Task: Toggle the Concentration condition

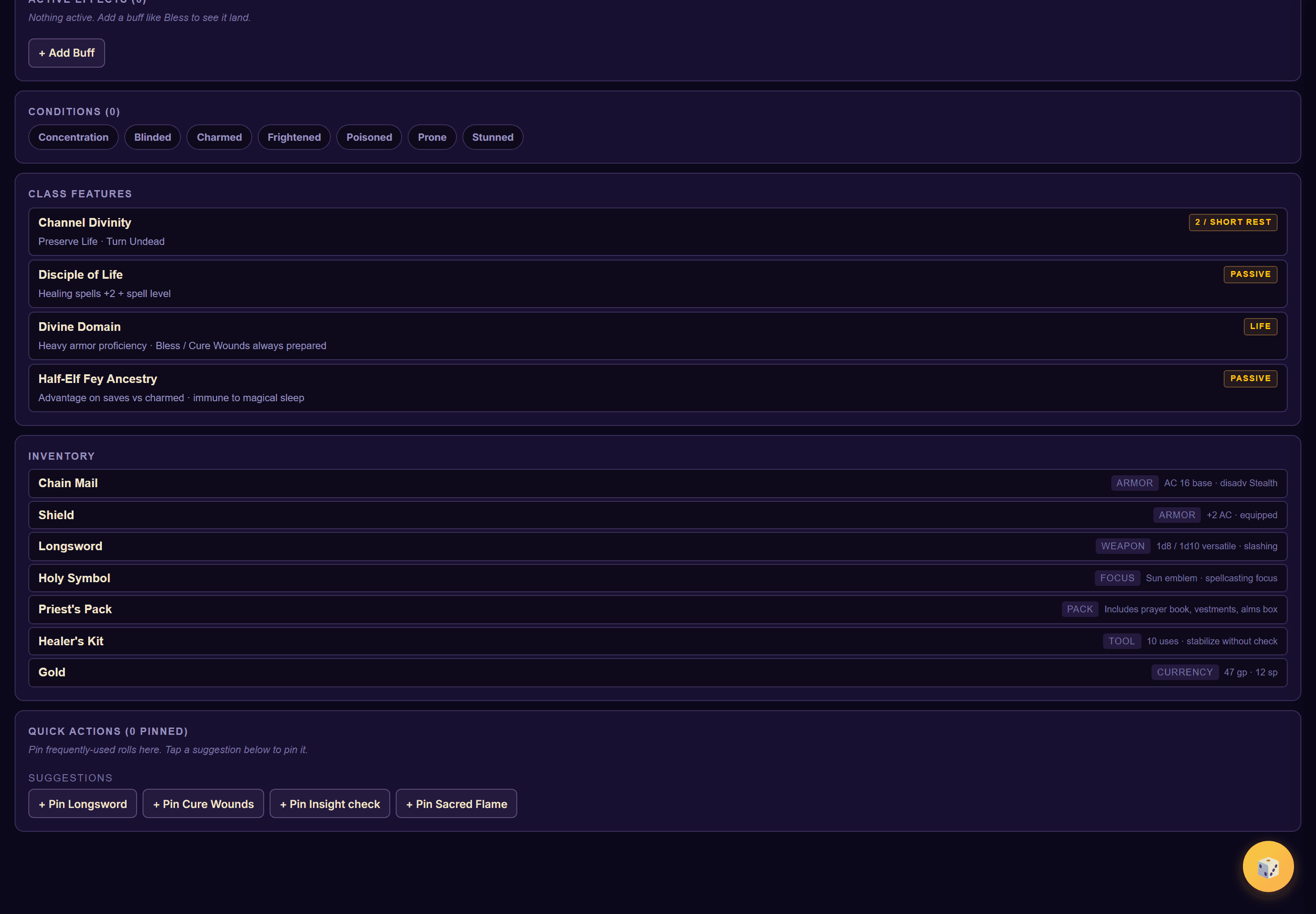Action: [x=73, y=138]
